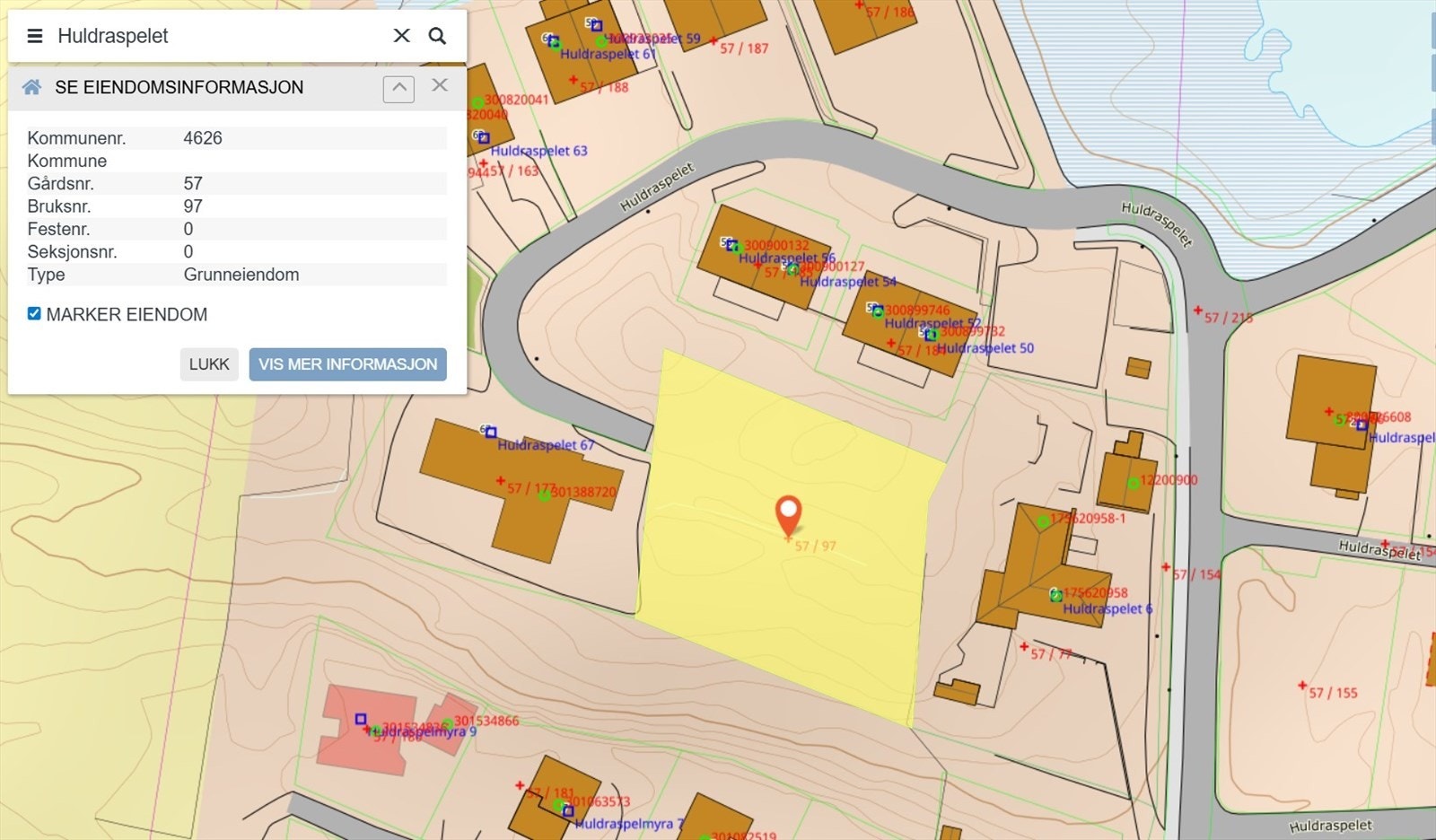Click the 57 / 154 parcel label
This screenshot has height=840, width=1436.
[x=1197, y=574]
